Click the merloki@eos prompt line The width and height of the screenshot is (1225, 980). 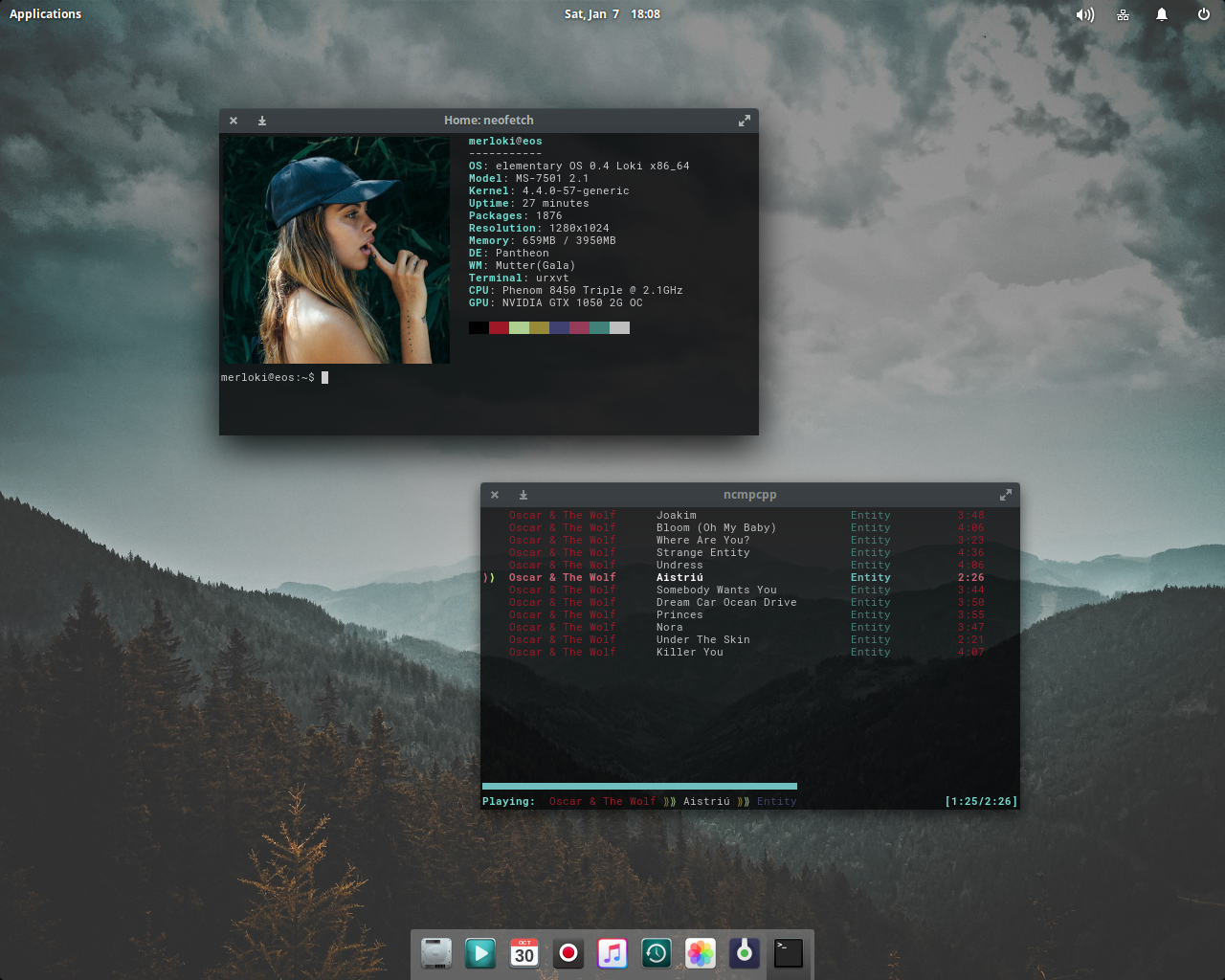pyautogui.click(x=275, y=378)
